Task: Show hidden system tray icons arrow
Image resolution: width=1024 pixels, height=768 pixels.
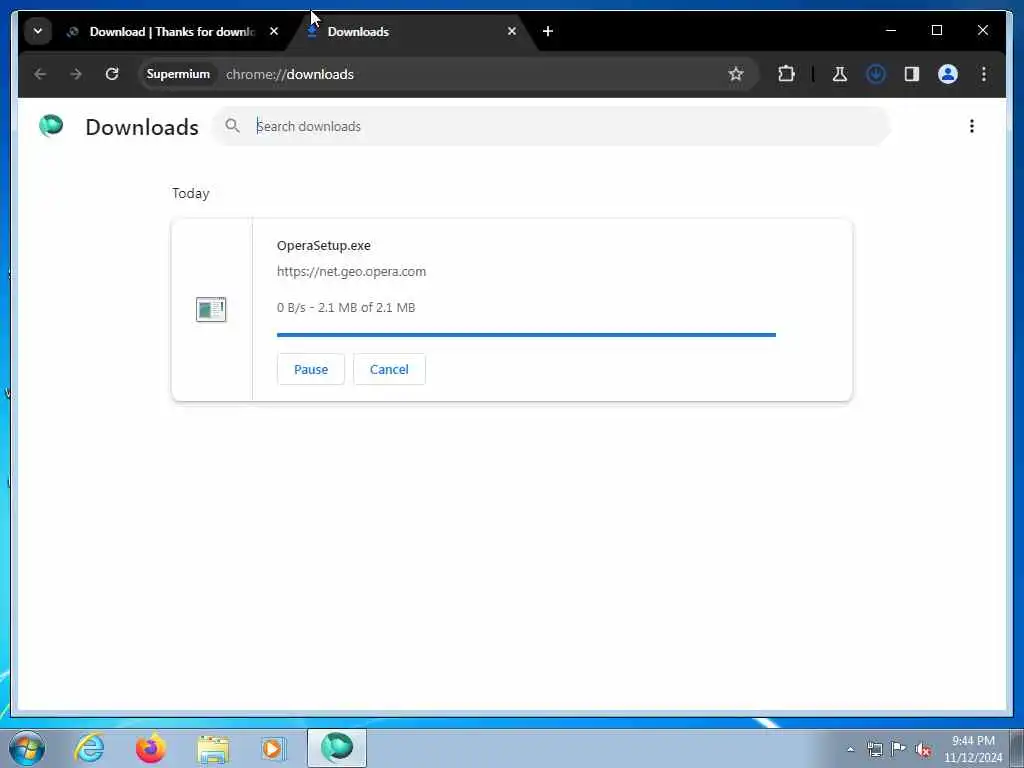Action: [850, 749]
